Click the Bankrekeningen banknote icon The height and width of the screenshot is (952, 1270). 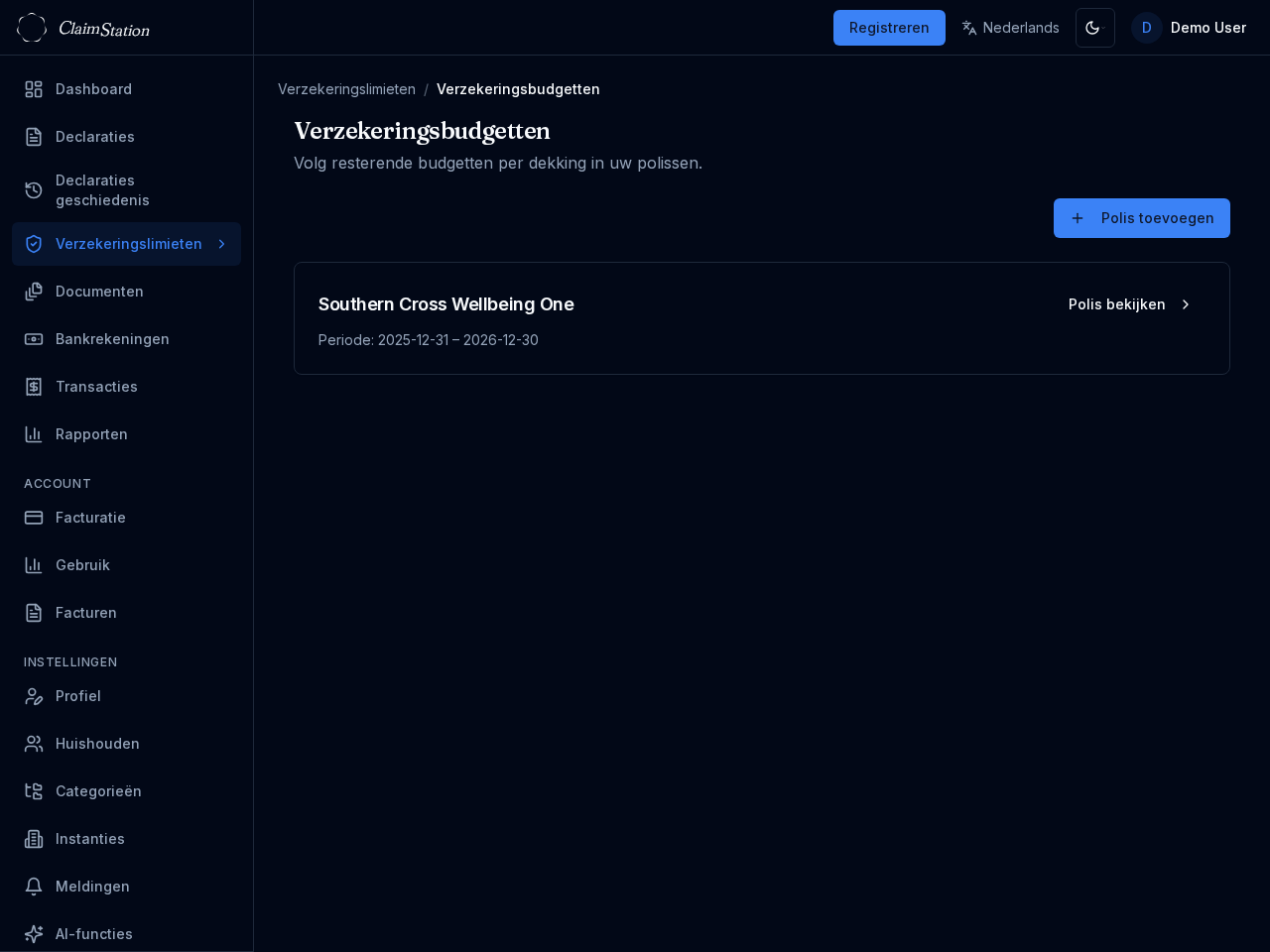point(34,339)
